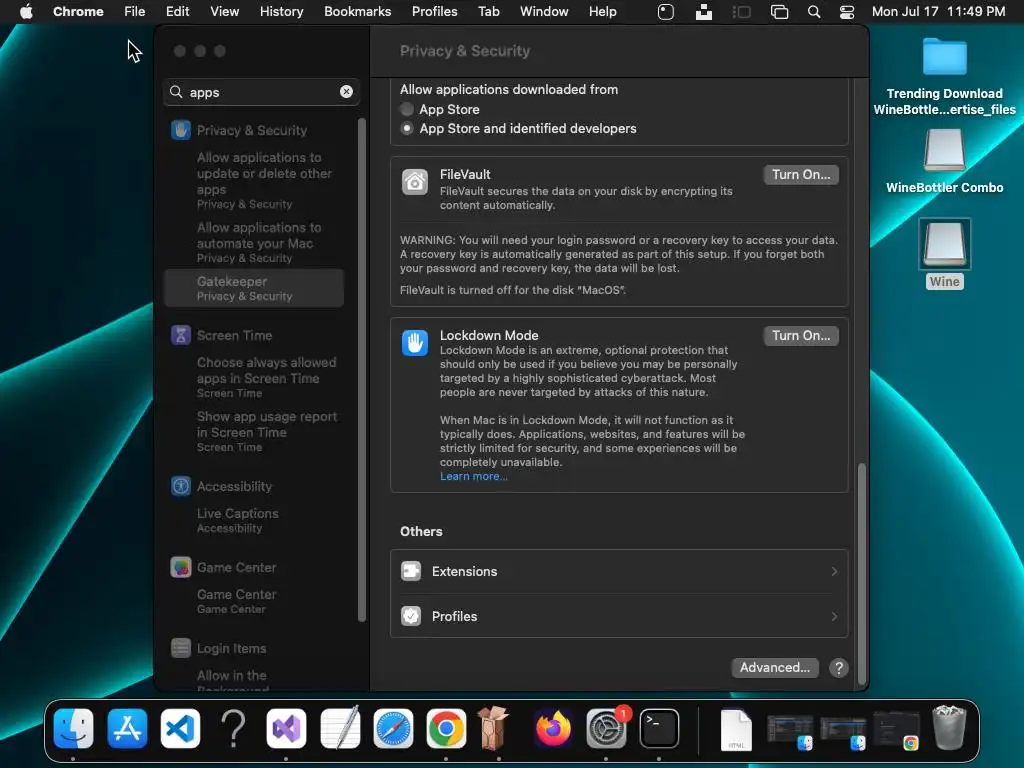Image resolution: width=1024 pixels, height=768 pixels.
Task: Open Google Chrome from the Dock
Action: 446,728
